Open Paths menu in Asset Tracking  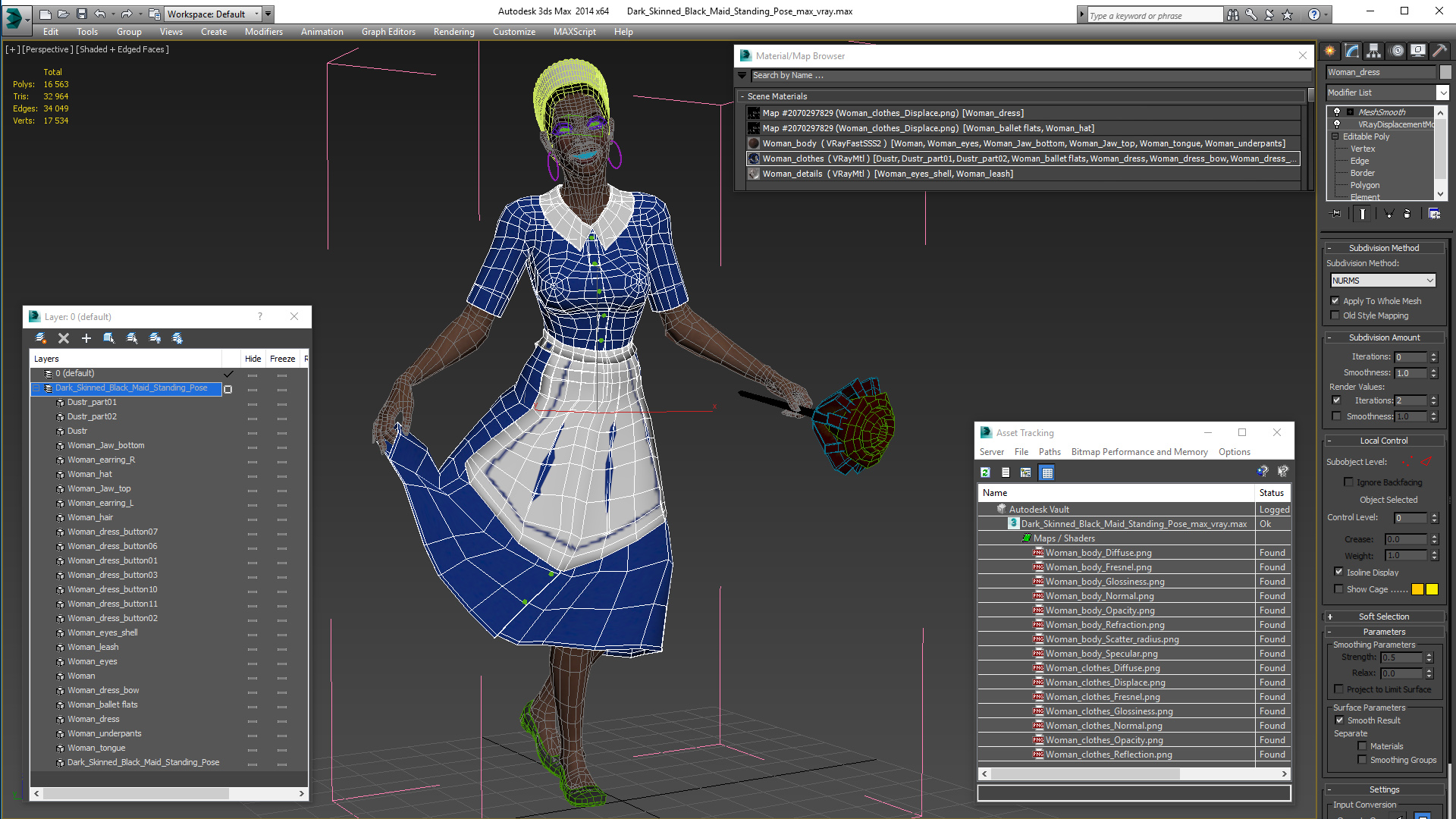(1050, 452)
